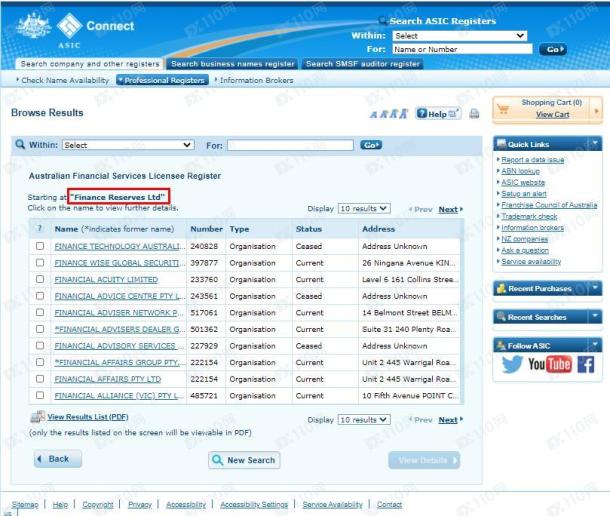This screenshot has height=516, width=610.
Task: Click the printer icon beside Help
Action: (474, 114)
